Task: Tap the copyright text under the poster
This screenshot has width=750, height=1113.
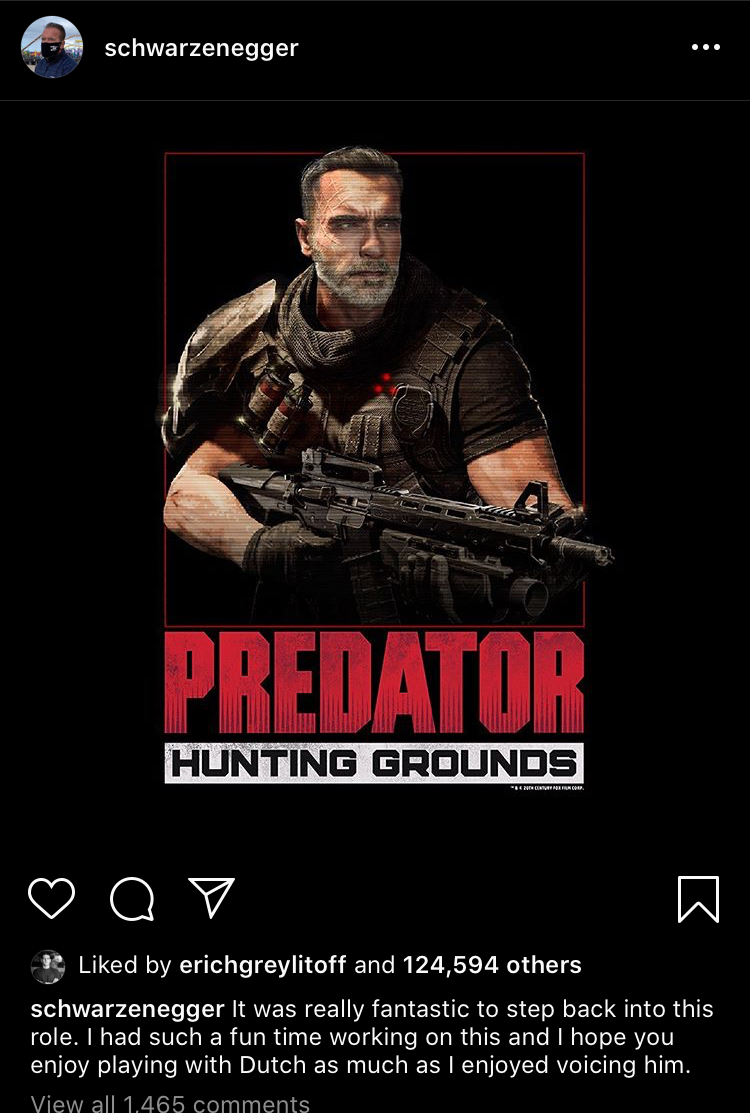Action: [546, 788]
